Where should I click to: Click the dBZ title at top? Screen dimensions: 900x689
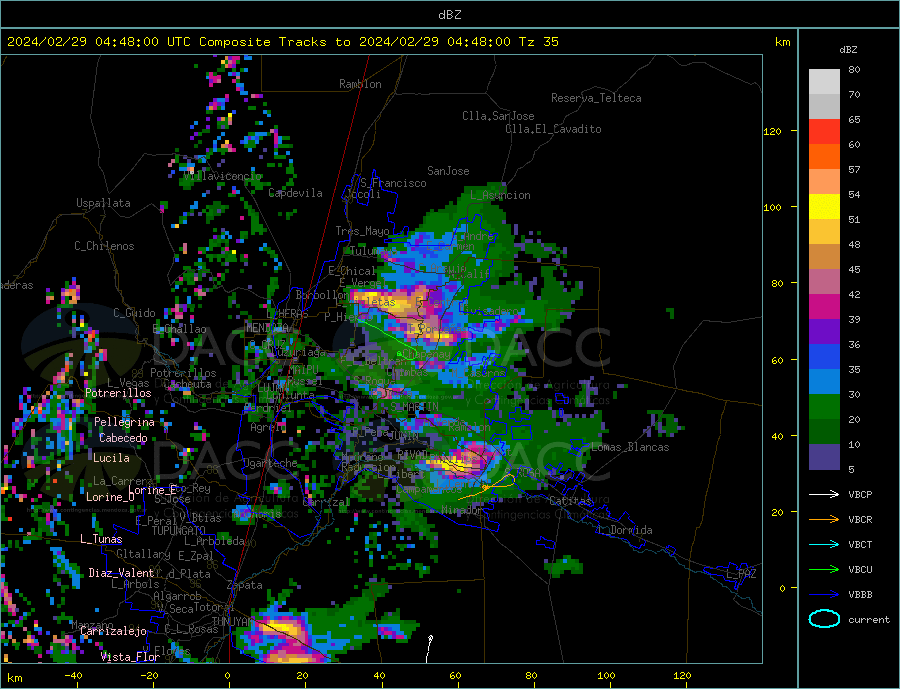coord(449,15)
